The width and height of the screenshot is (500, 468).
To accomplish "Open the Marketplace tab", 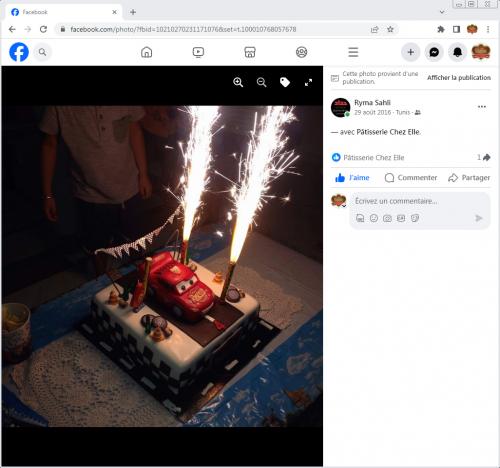I will pyautogui.click(x=250, y=52).
